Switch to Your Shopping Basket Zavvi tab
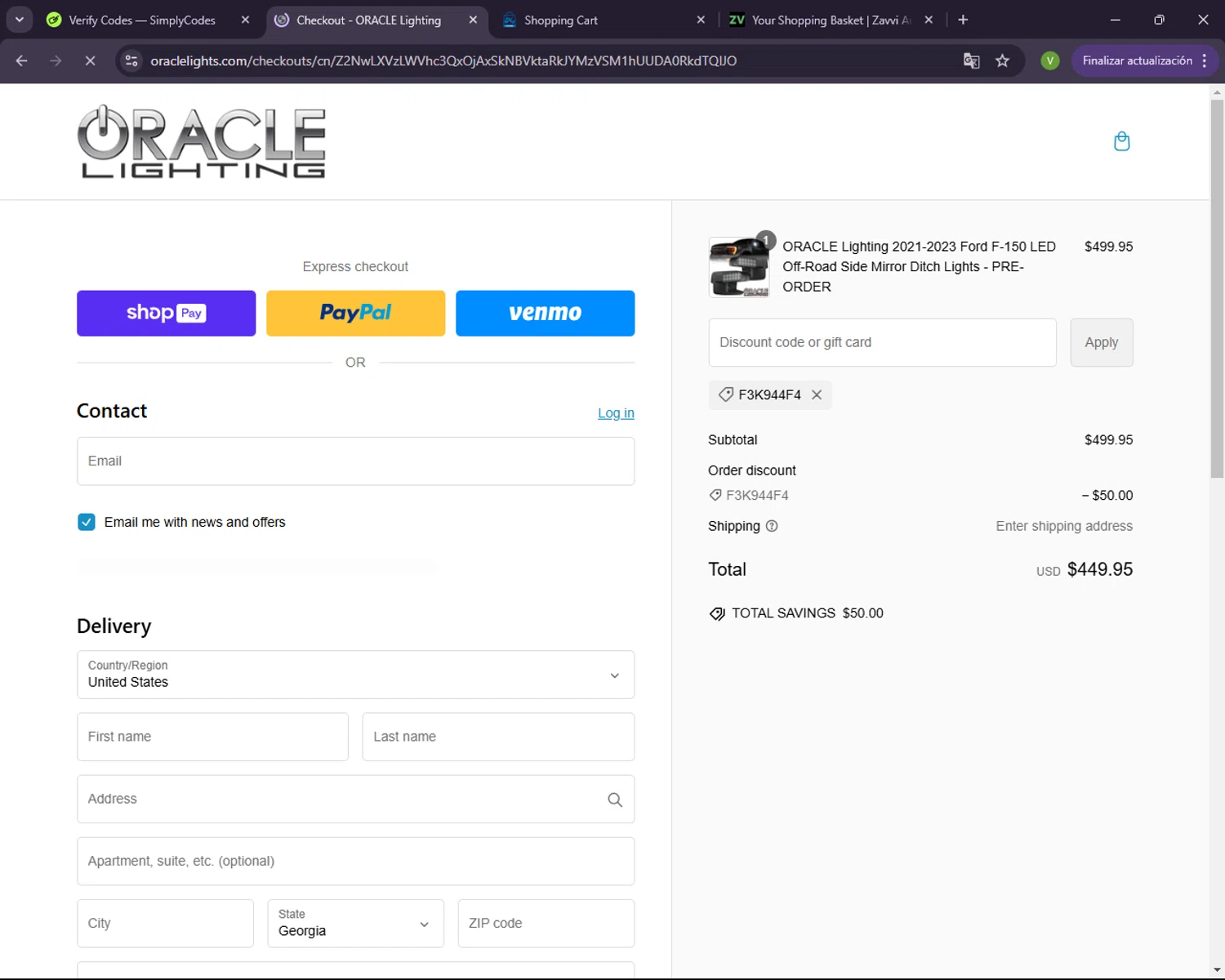 click(831, 20)
